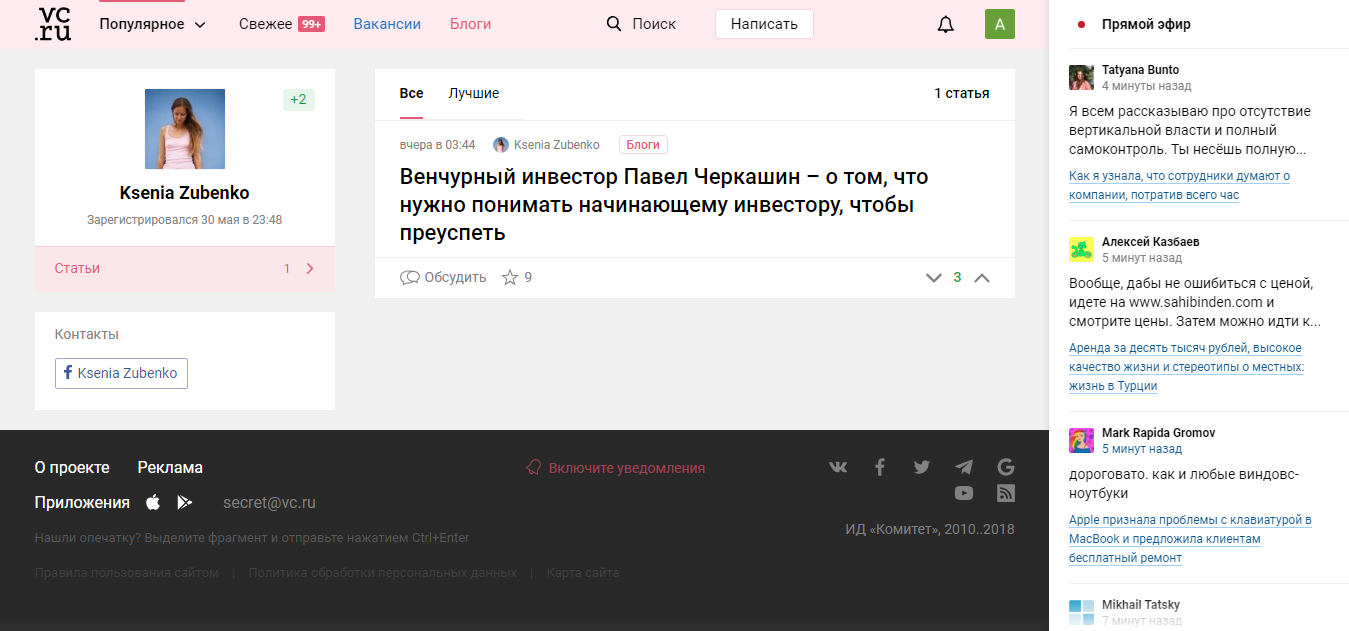Open vc.ru Telegram page via footer icon
Screen dimensions: 1349x631
(x=963, y=466)
